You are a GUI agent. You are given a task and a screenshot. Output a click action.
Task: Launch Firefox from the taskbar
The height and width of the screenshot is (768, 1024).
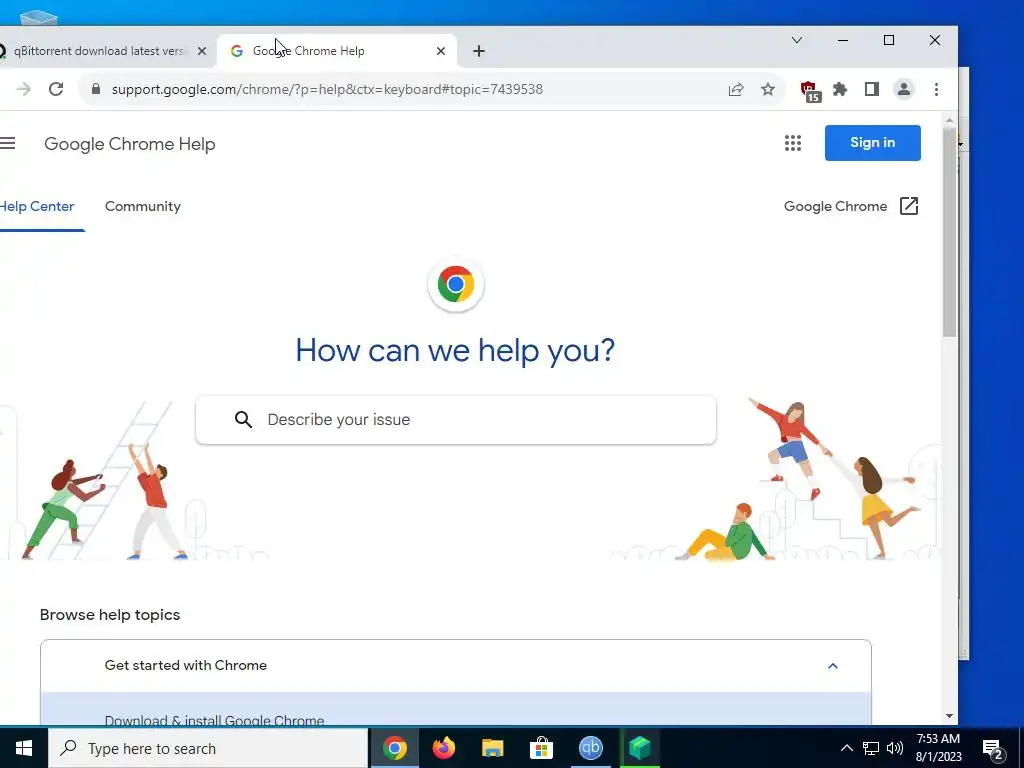pyautogui.click(x=444, y=748)
